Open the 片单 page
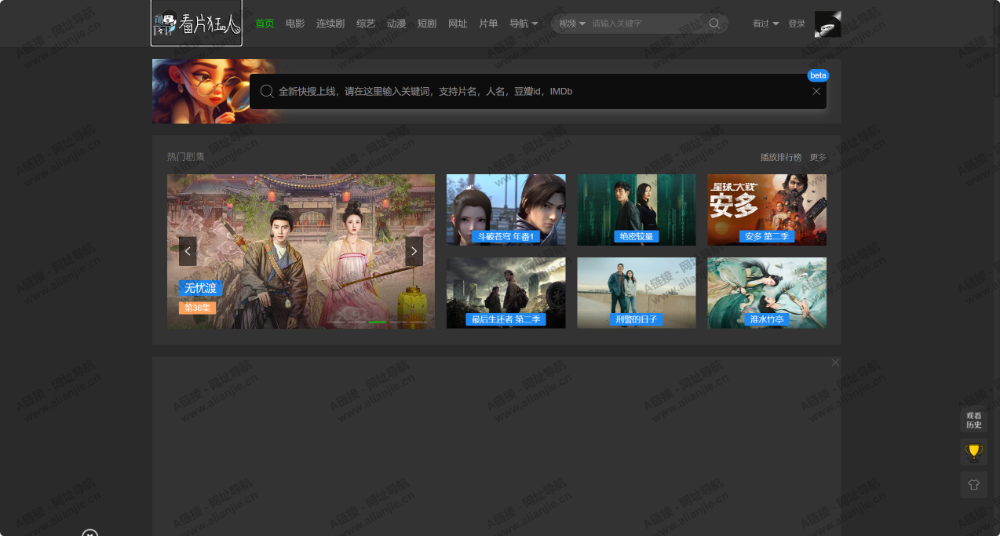The height and width of the screenshot is (536, 1000). click(489, 24)
